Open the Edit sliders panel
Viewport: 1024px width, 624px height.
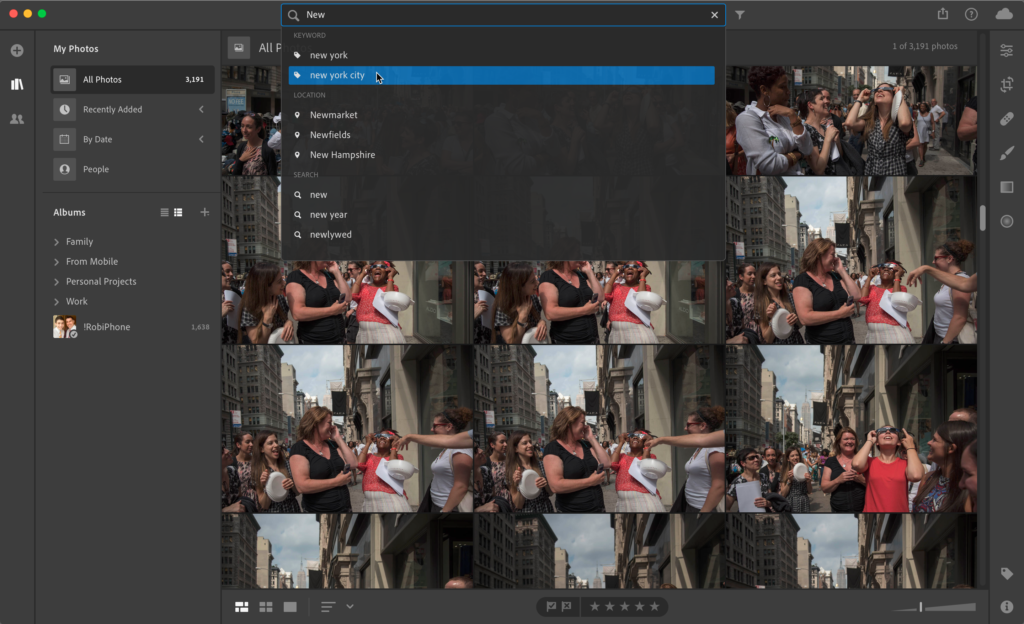coord(1006,50)
